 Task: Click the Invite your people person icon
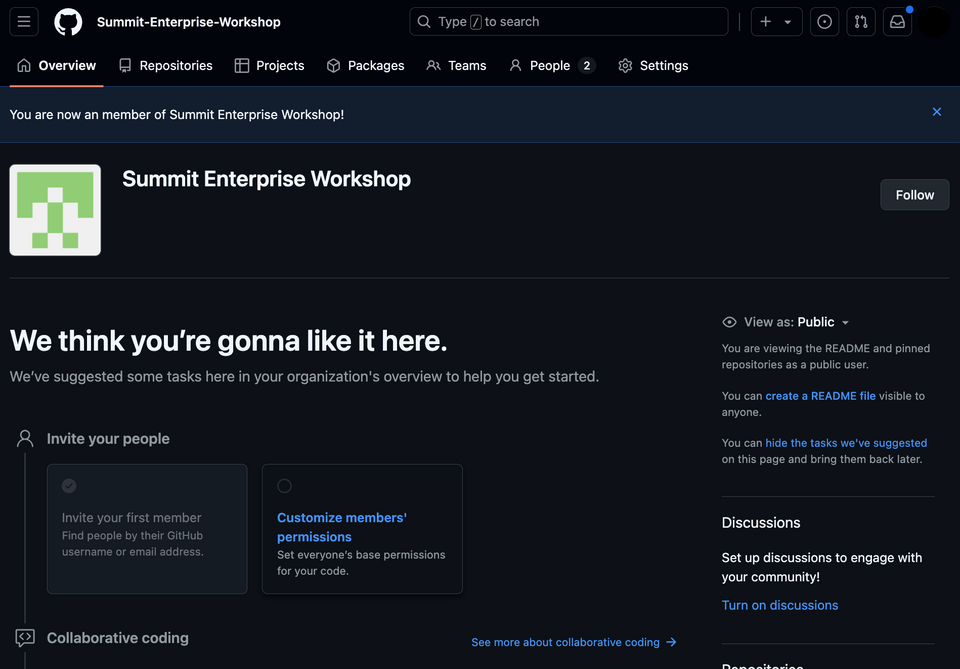coord(25,438)
